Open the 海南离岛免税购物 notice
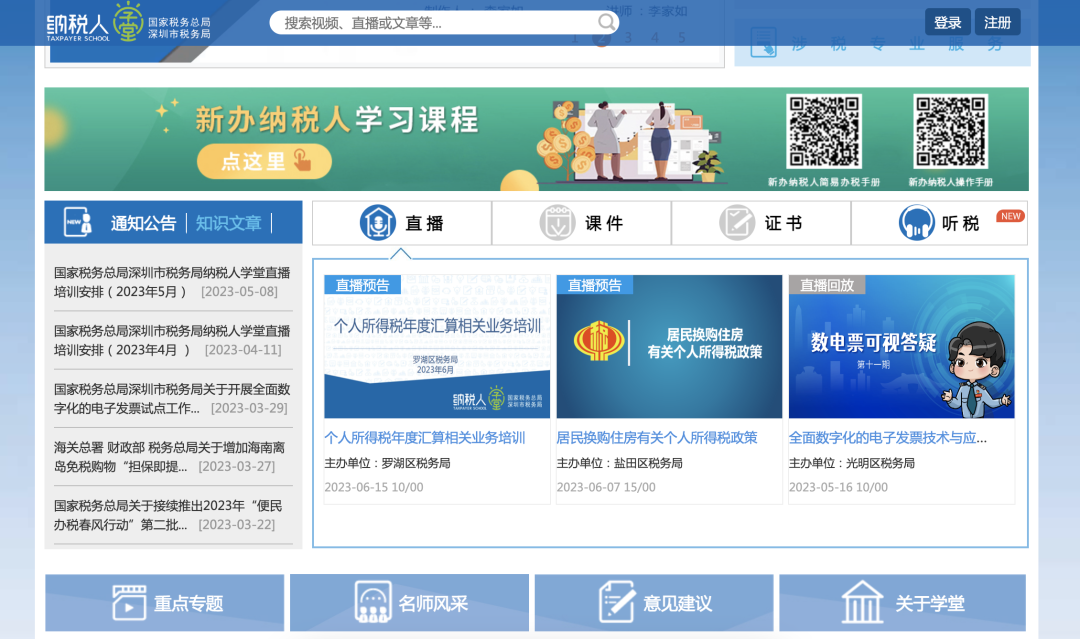Screen dimensions: 1080x639 pos(169,457)
